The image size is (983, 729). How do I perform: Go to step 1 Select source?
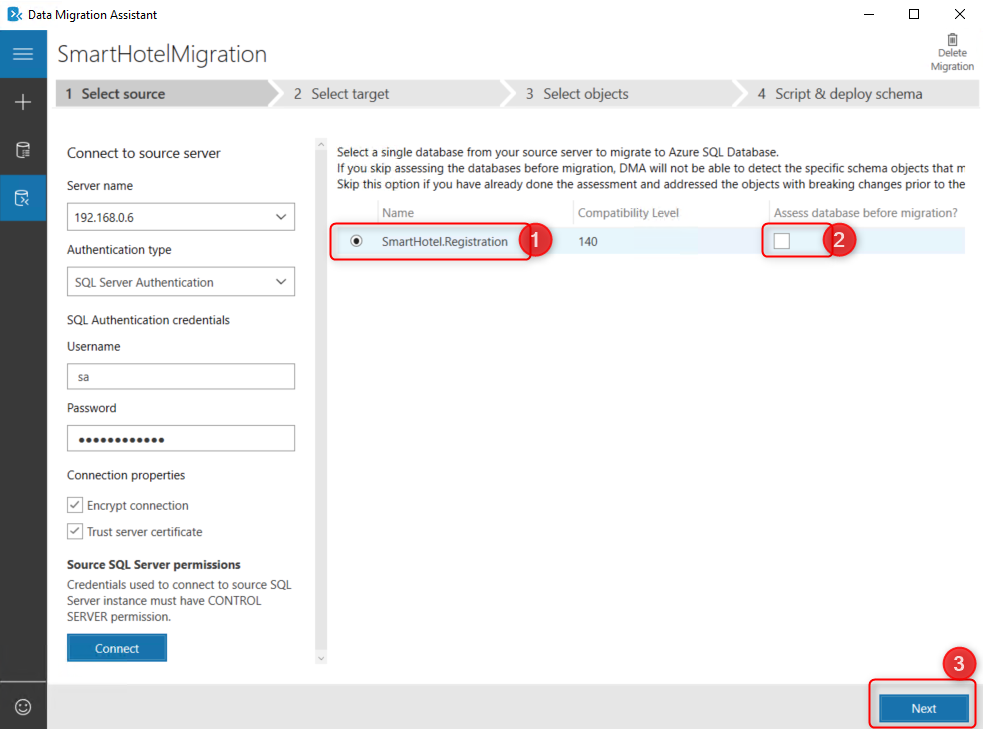point(162,94)
